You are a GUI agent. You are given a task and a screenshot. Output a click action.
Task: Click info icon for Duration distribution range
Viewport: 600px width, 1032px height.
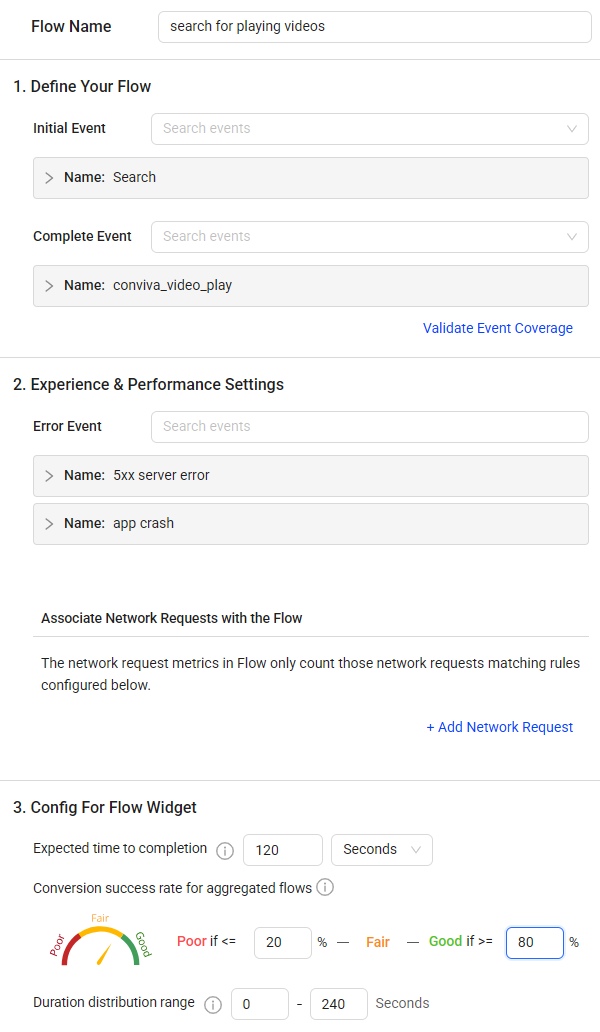[x=212, y=1004]
